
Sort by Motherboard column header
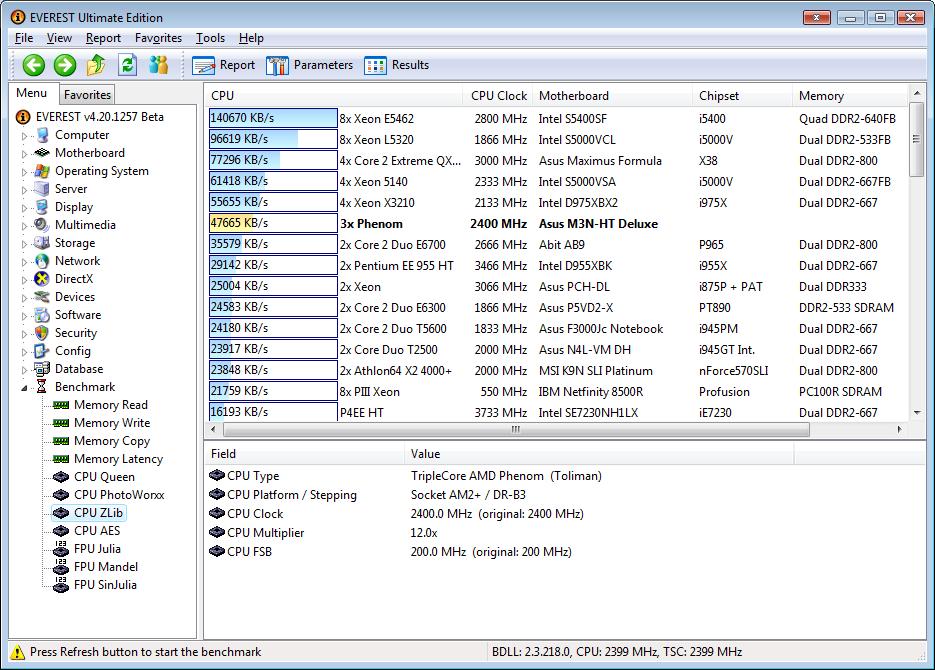(x=612, y=95)
